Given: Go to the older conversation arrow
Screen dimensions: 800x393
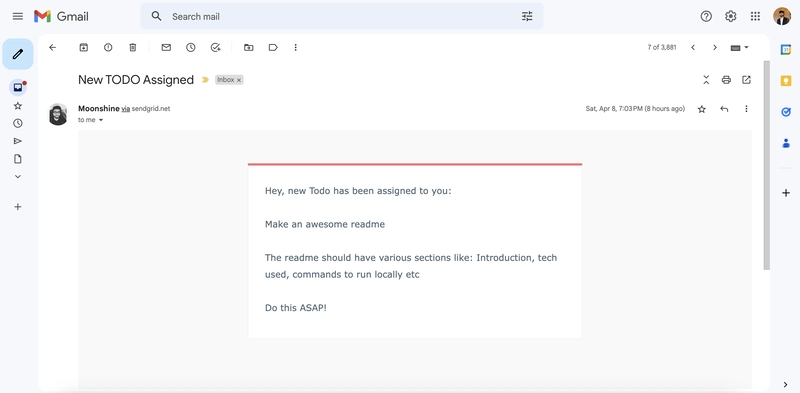Looking at the screenshot, I should [715, 47].
